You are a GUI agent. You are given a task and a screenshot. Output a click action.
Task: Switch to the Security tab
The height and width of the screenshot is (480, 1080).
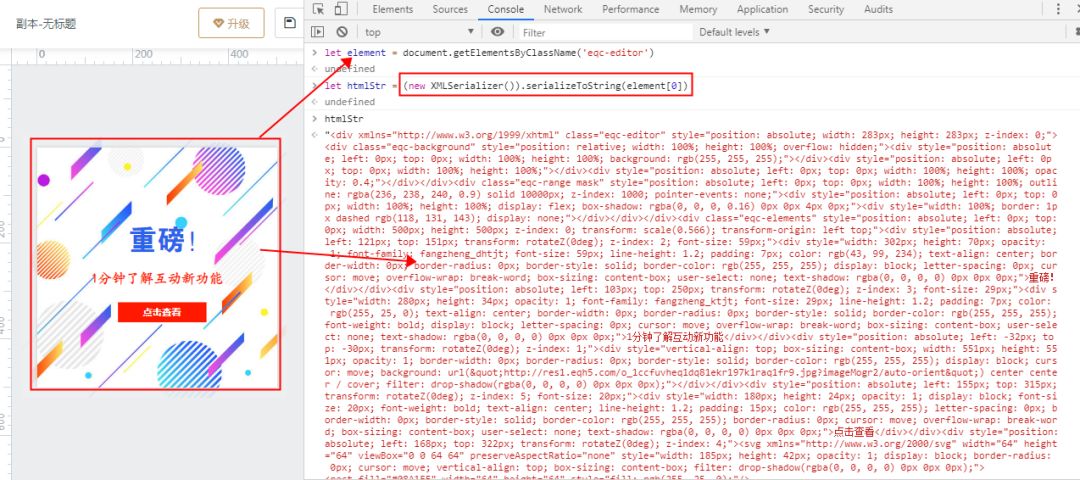tap(826, 9)
